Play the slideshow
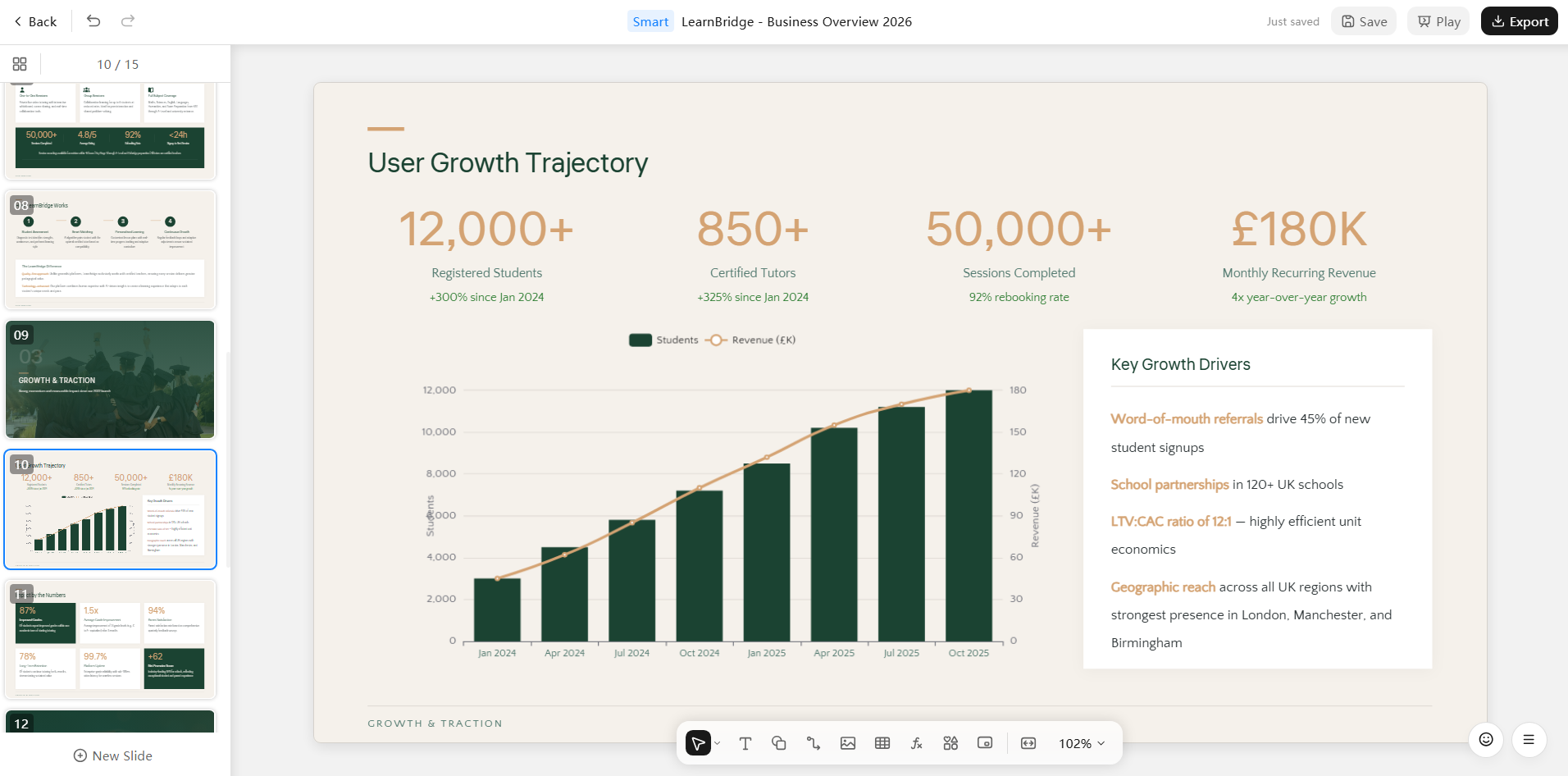Image resolution: width=1568 pixels, height=776 pixels. (x=1439, y=21)
